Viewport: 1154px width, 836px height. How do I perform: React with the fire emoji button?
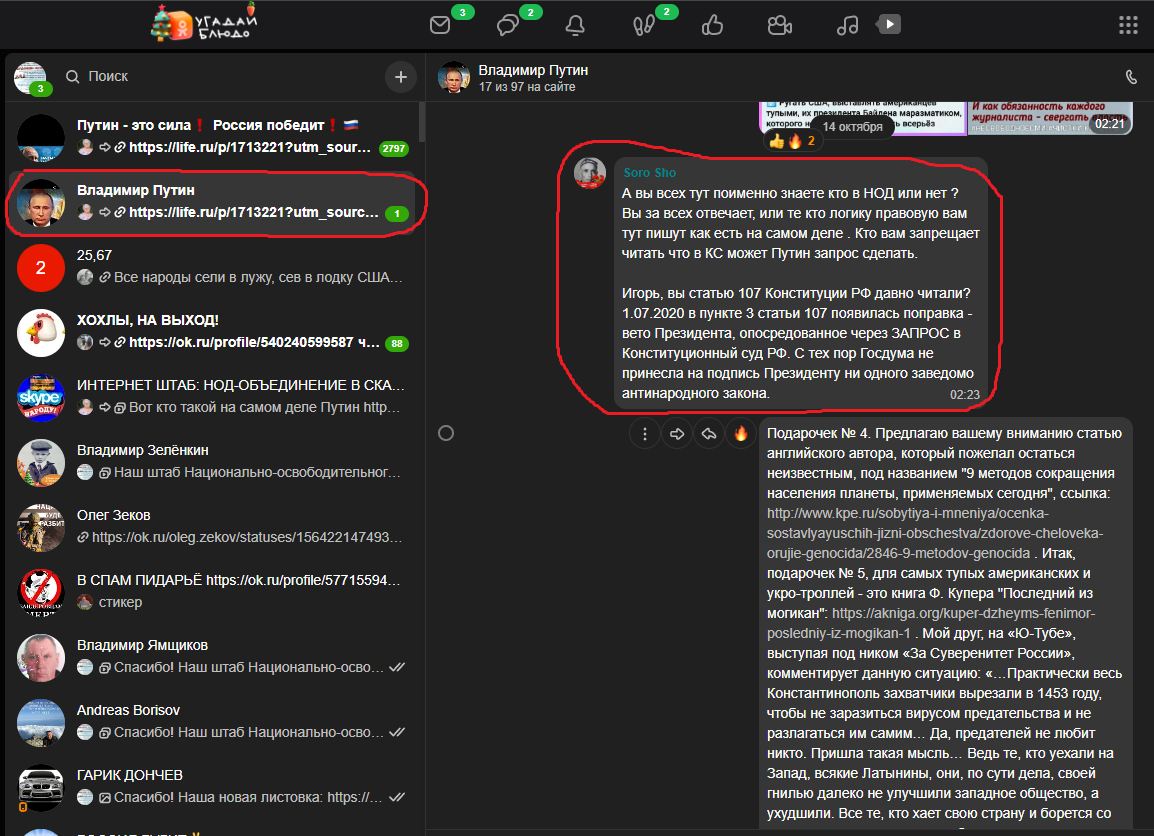click(x=741, y=434)
